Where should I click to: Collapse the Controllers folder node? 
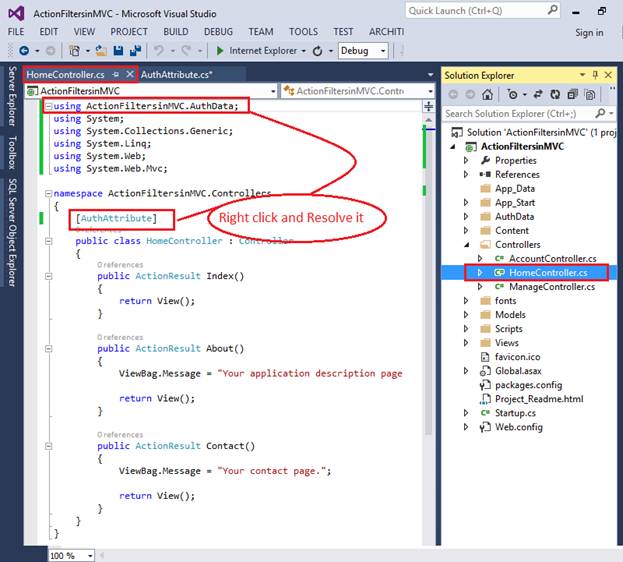pyautogui.click(x=465, y=245)
